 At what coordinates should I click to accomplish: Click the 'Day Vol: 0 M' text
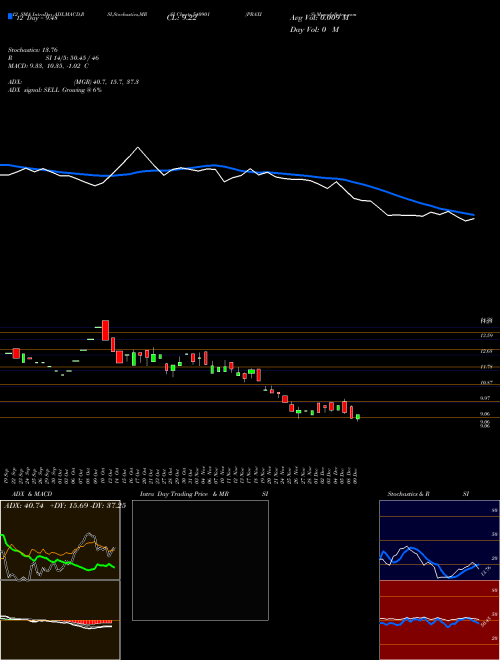pyautogui.click(x=314, y=30)
